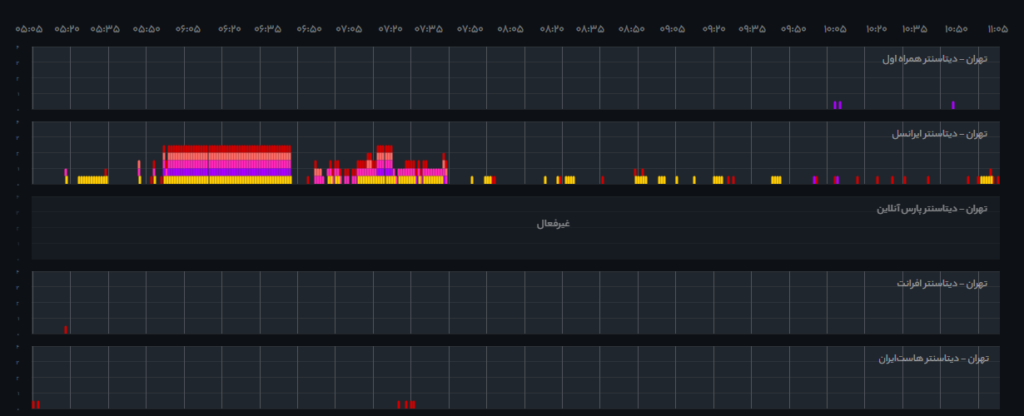Open the تهران - دیتاسنتر افرانت panel title
The height and width of the screenshot is (416, 1024).
point(942,284)
